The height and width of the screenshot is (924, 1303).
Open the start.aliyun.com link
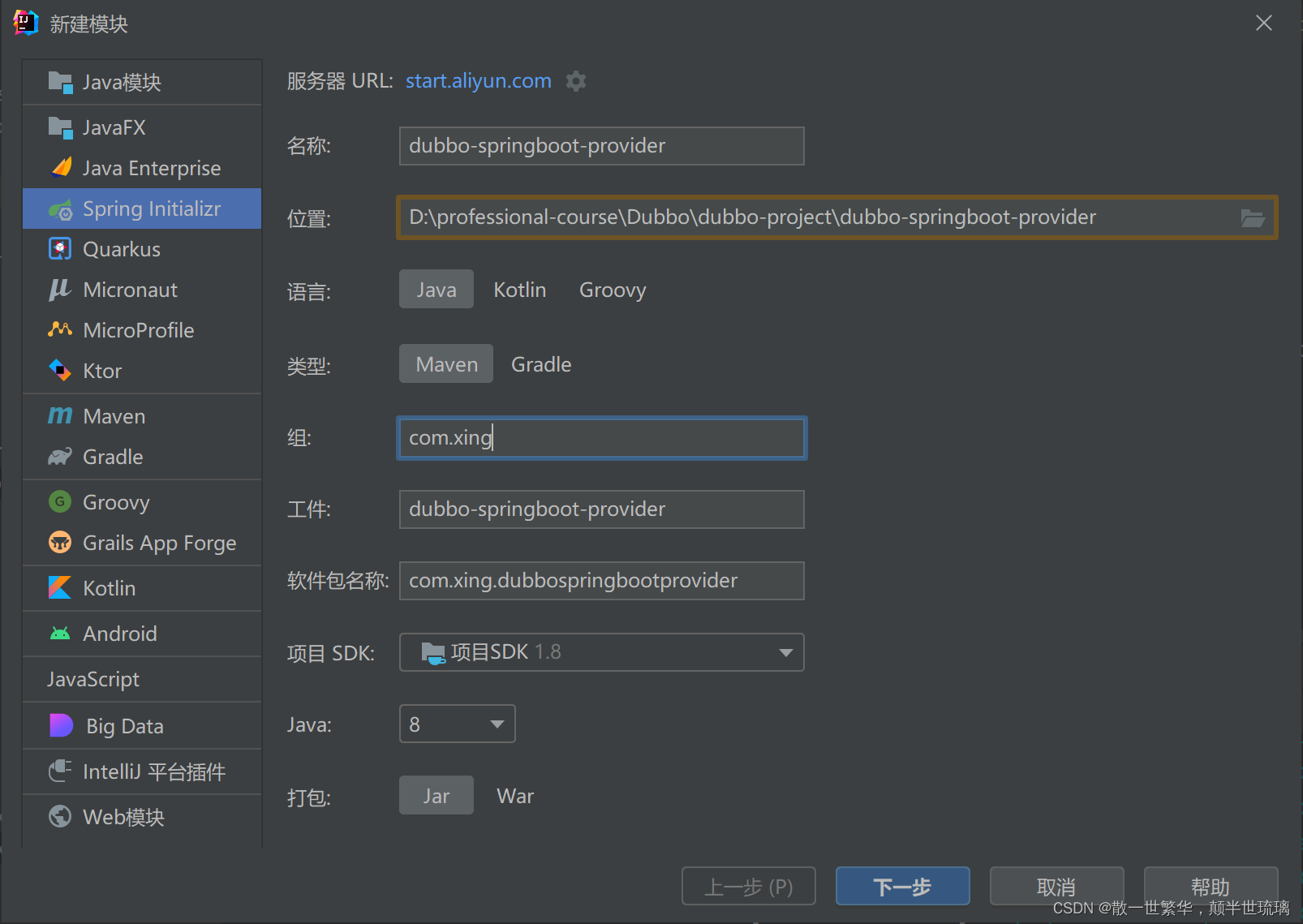coord(479,81)
